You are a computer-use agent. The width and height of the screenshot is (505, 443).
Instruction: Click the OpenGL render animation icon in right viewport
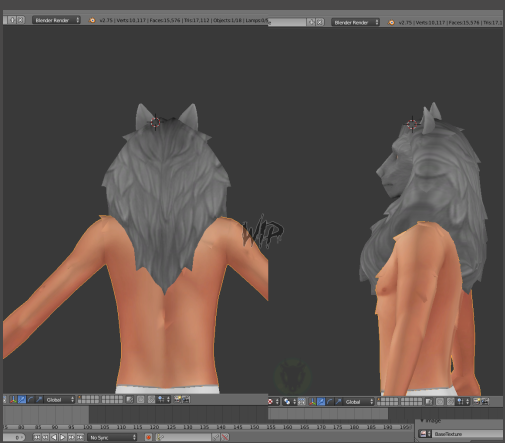485,401
